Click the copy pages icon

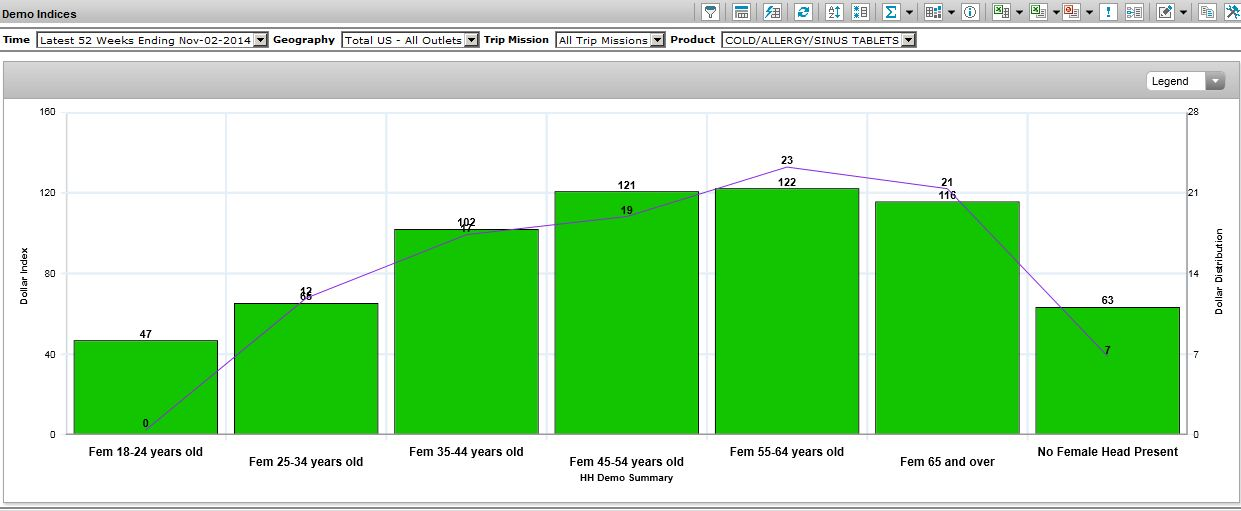click(x=1207, y=12)
